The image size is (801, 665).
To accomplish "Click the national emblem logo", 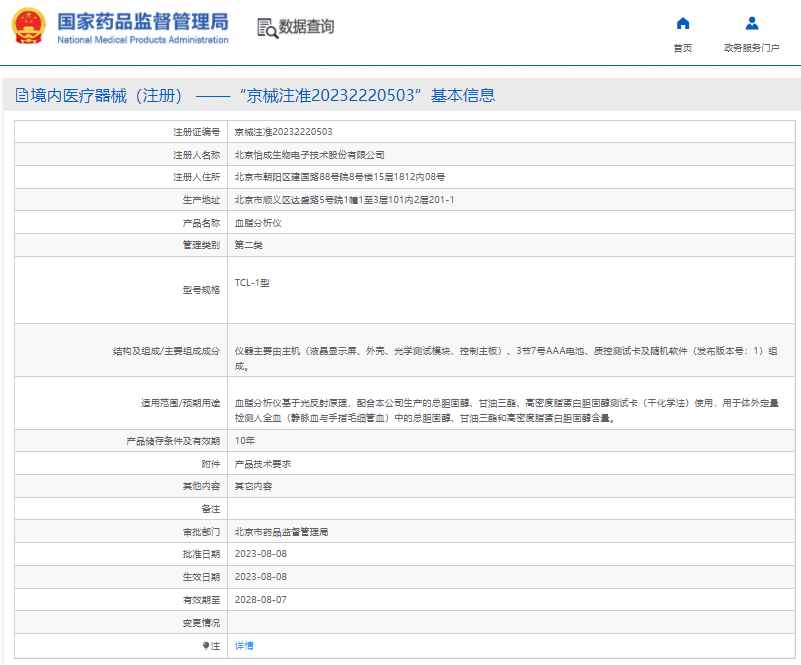I will coord(29,26).
